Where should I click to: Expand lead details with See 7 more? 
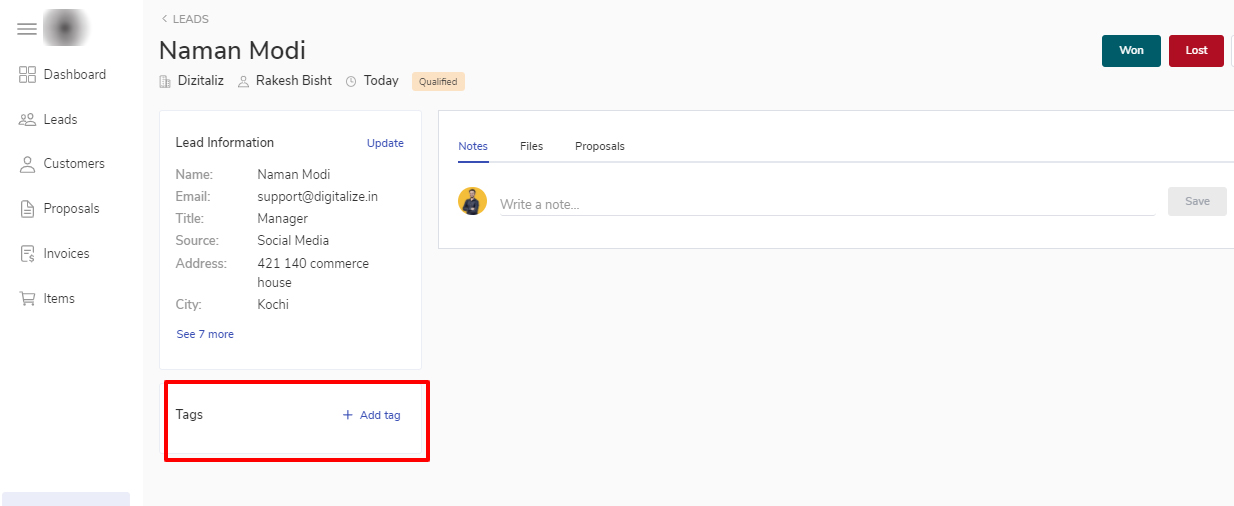click(x=205, y=334)
